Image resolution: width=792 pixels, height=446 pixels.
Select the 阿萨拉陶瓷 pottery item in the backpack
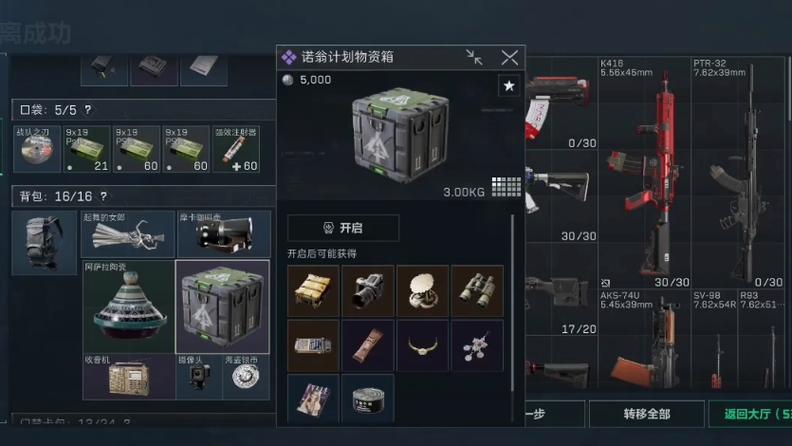[x=128, y=306]
